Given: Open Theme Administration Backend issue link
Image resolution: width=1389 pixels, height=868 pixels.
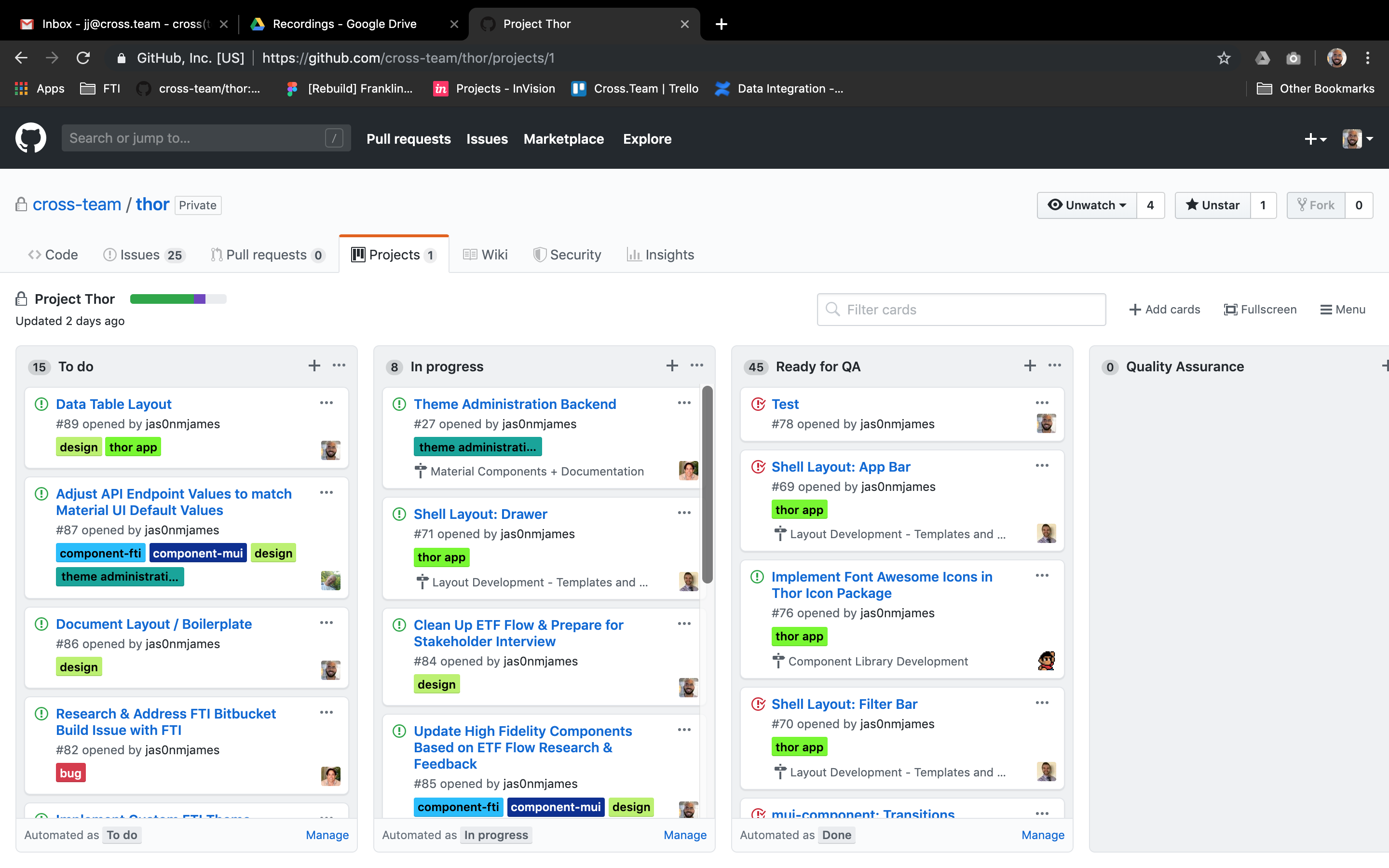Looking at the screenshot, I should [514, 404].
